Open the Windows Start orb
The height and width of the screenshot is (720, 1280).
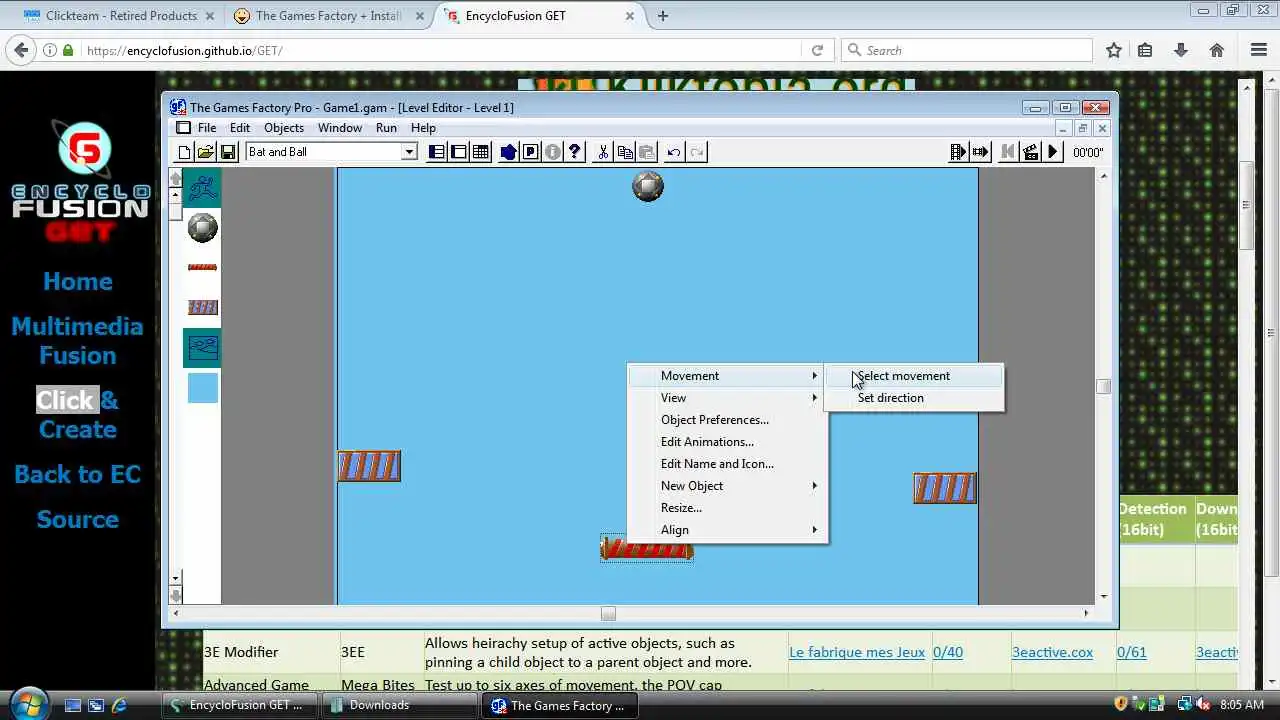click(x=28, y=703)
